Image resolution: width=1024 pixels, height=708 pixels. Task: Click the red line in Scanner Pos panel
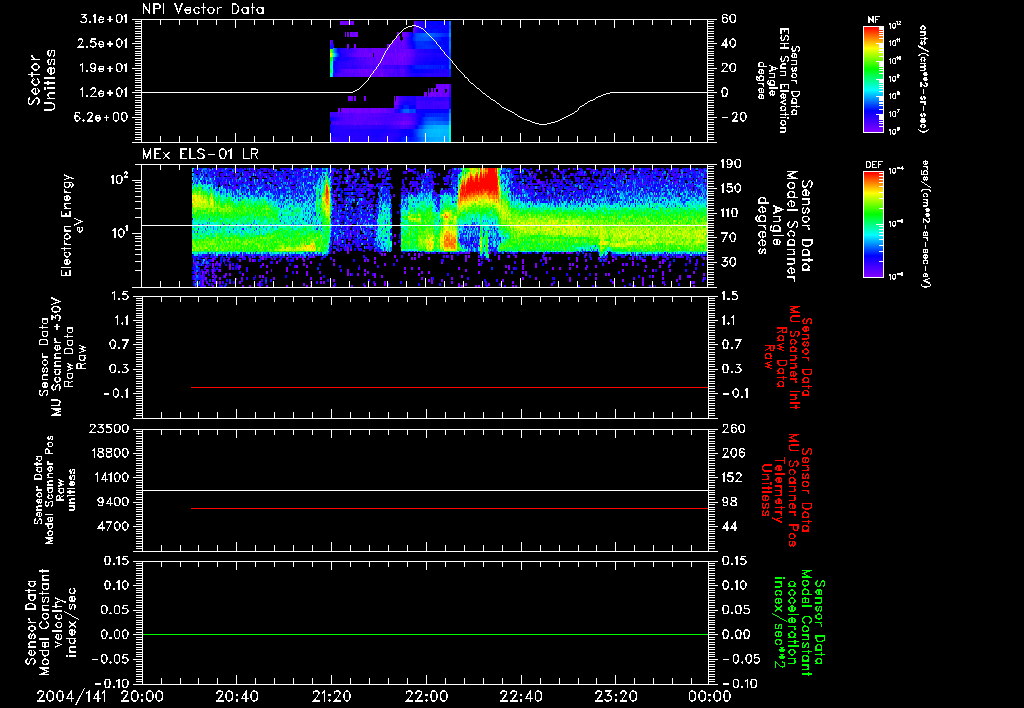click(x=449, y=508)
